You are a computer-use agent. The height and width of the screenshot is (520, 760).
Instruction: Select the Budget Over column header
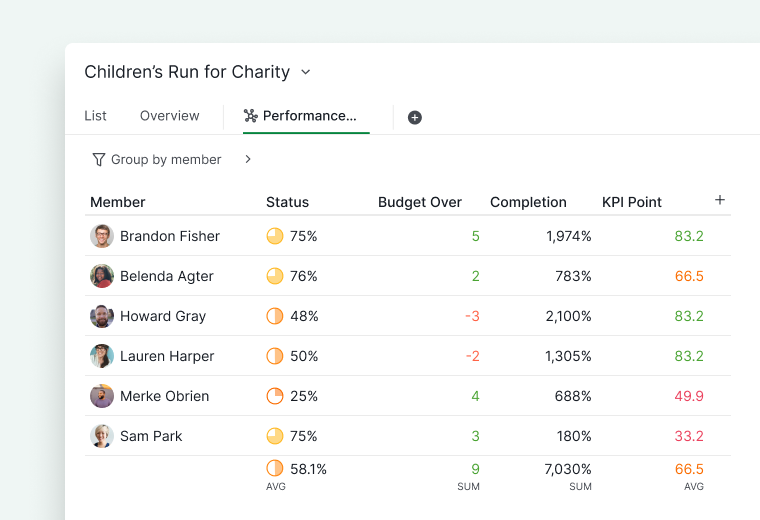(420, 202)
